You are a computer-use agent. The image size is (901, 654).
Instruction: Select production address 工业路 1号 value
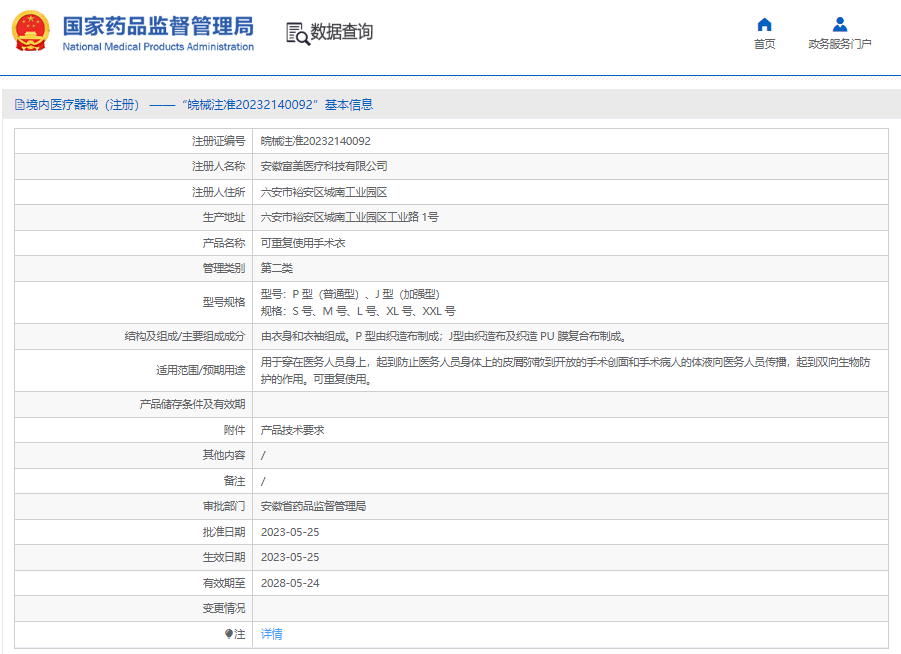[349, 217]
